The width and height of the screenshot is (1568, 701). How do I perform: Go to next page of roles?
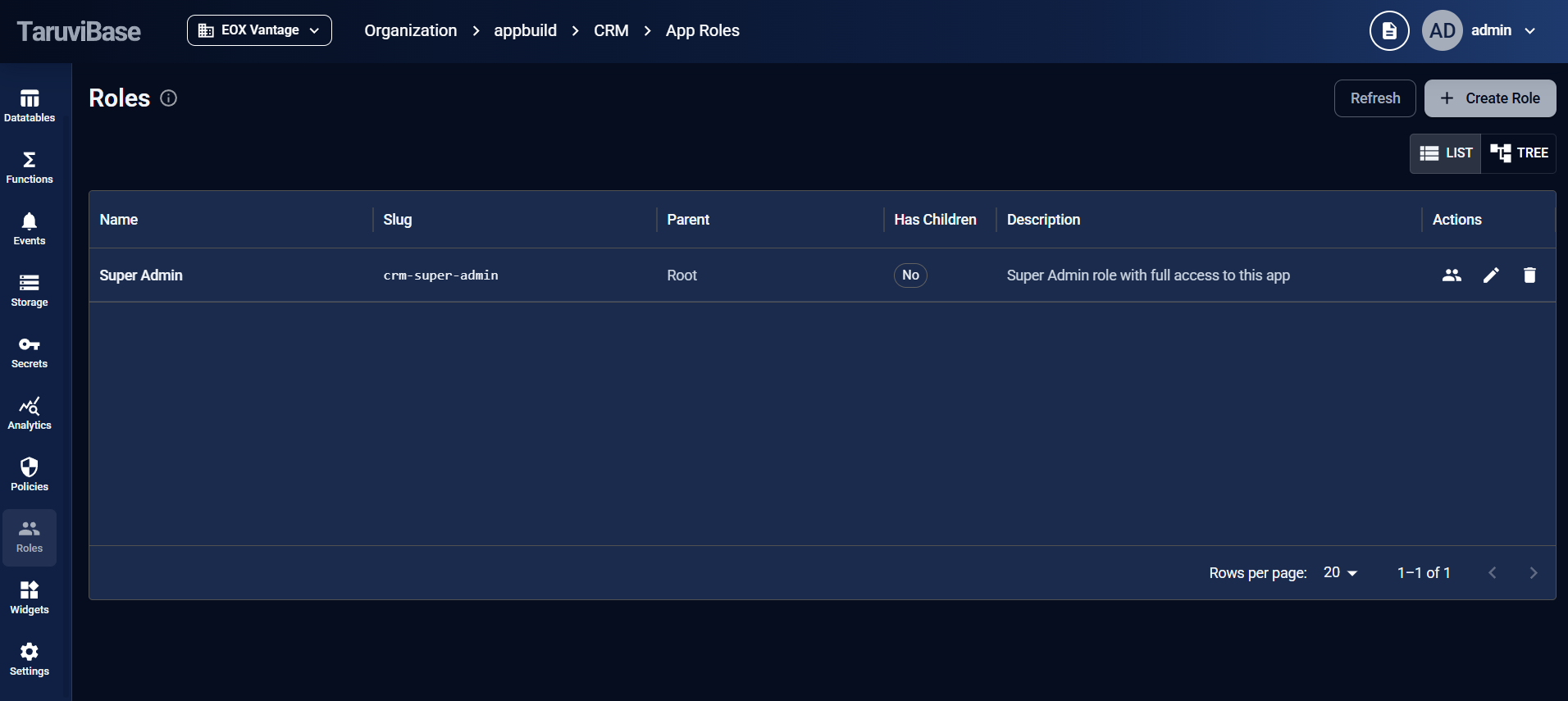(1534, 573)
